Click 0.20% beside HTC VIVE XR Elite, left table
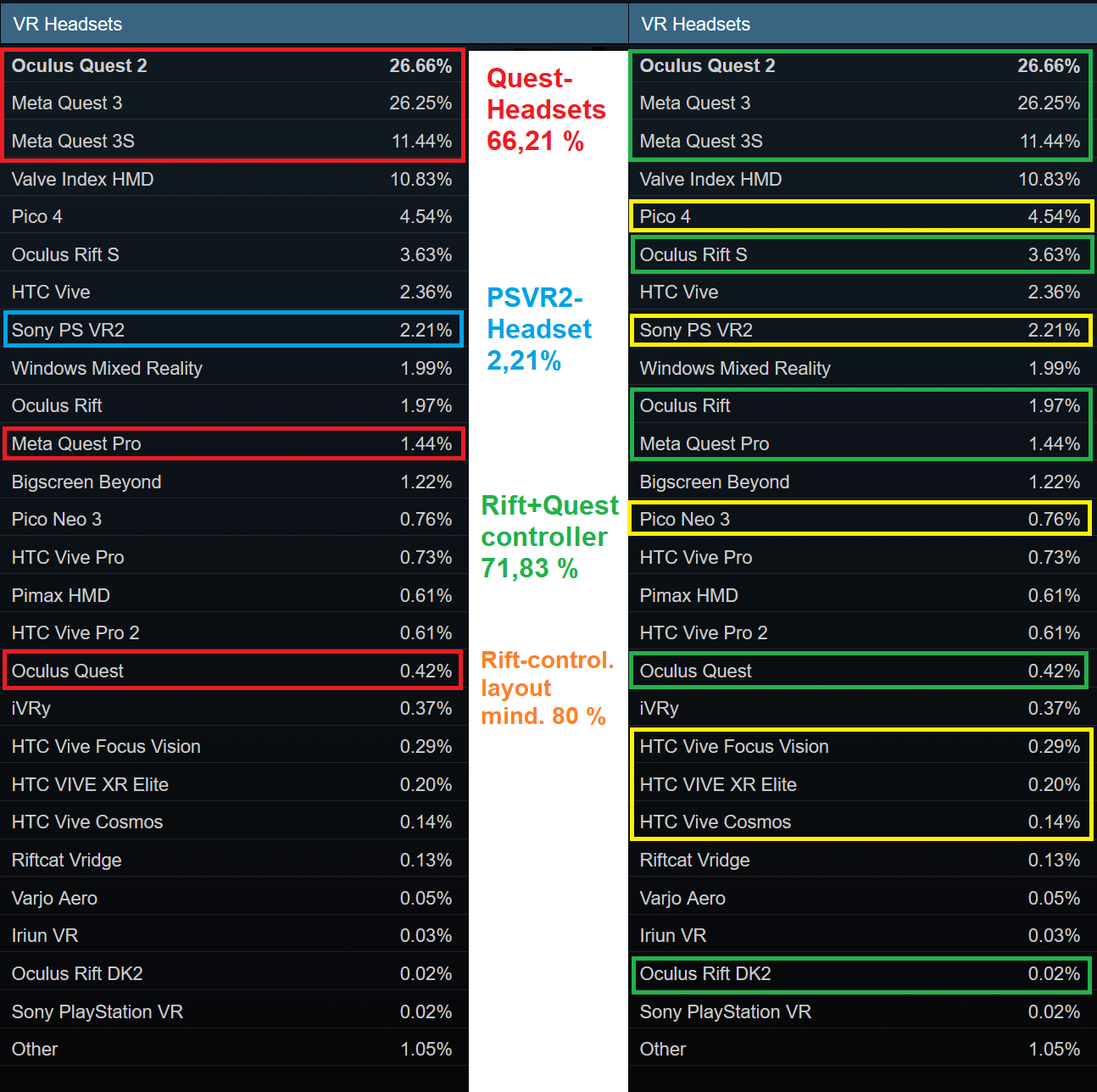The width and height of the screenshot is (1097, 1092). (x=426, y=785)
